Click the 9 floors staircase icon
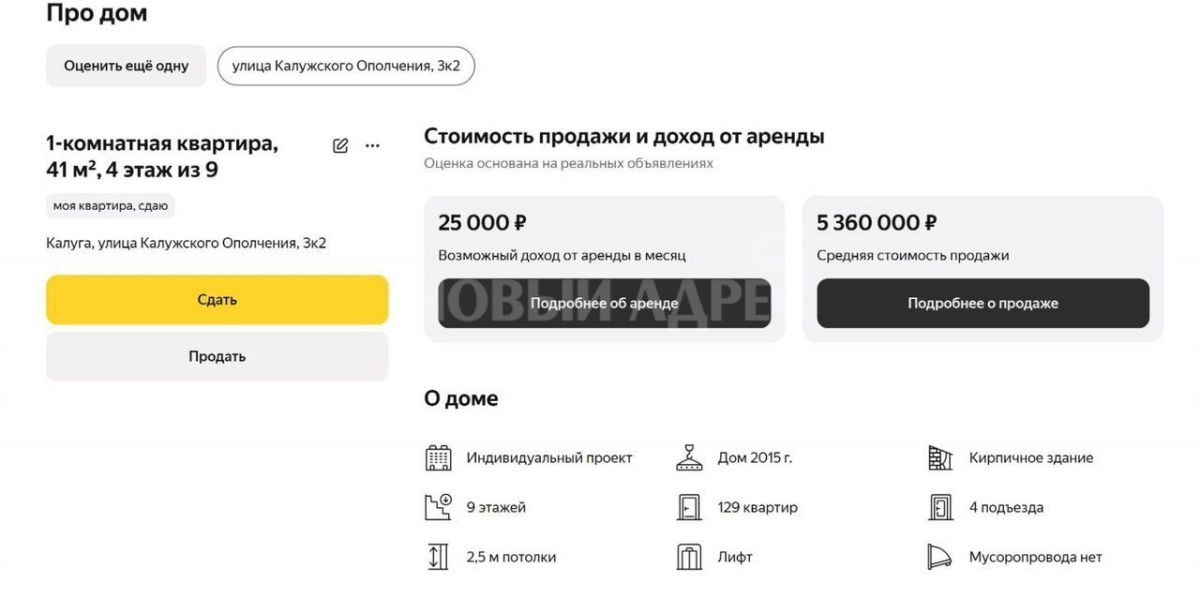This screenshot has width=1200, height=598. coord(438,507)
